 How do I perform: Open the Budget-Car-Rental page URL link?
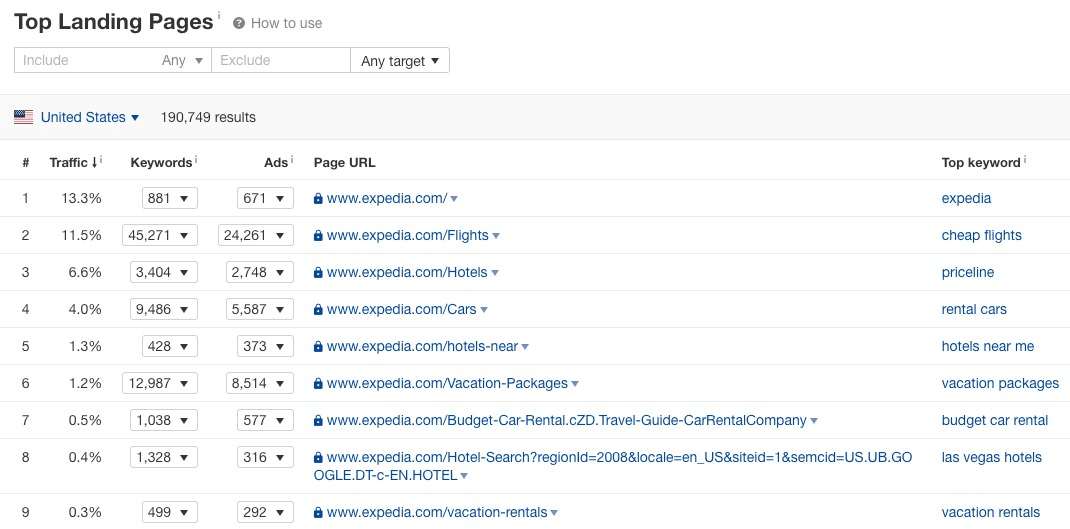tap(566, 420)
